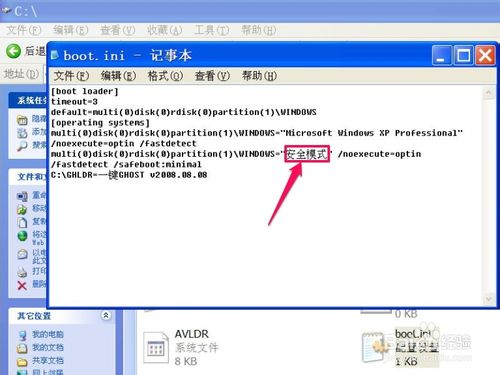
Task: Open Notepad's 查看(V) menu
Action: [x=212, y=76]
